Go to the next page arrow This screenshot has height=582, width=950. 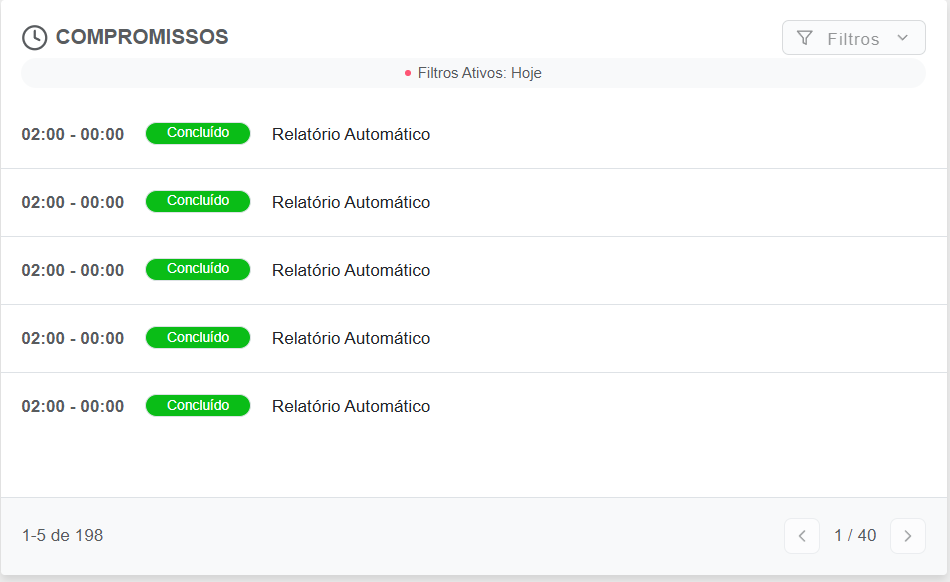point(908,536)
